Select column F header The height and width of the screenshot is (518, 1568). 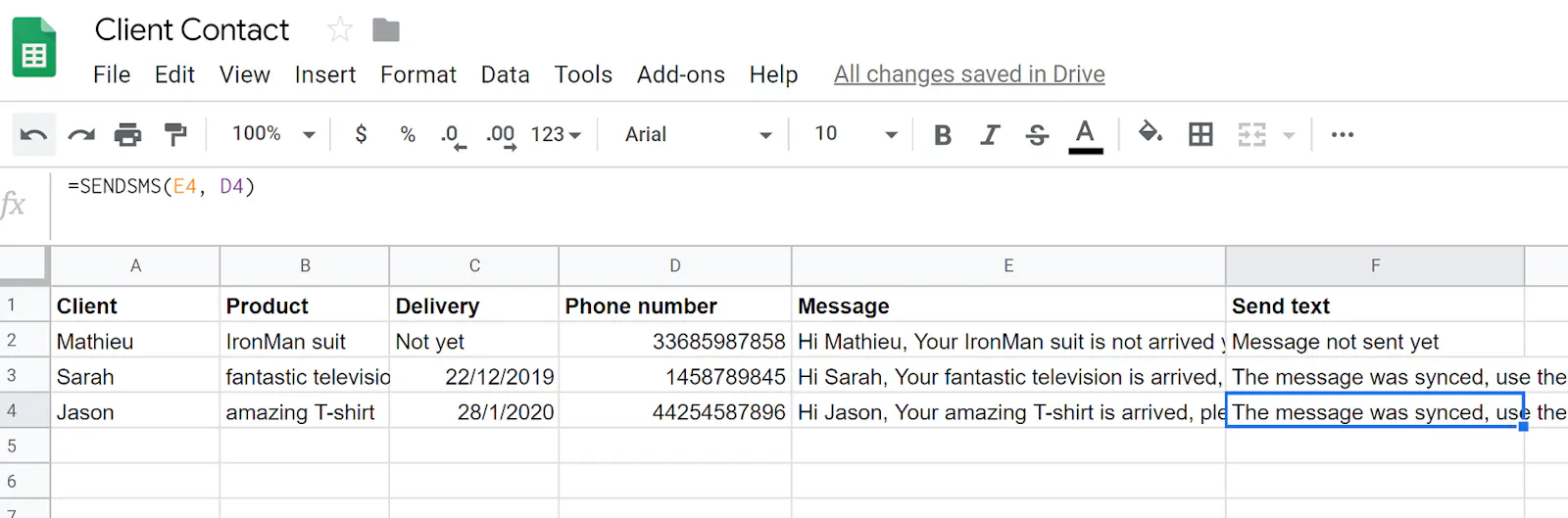pyautogui.click(x=1375, y=265)
